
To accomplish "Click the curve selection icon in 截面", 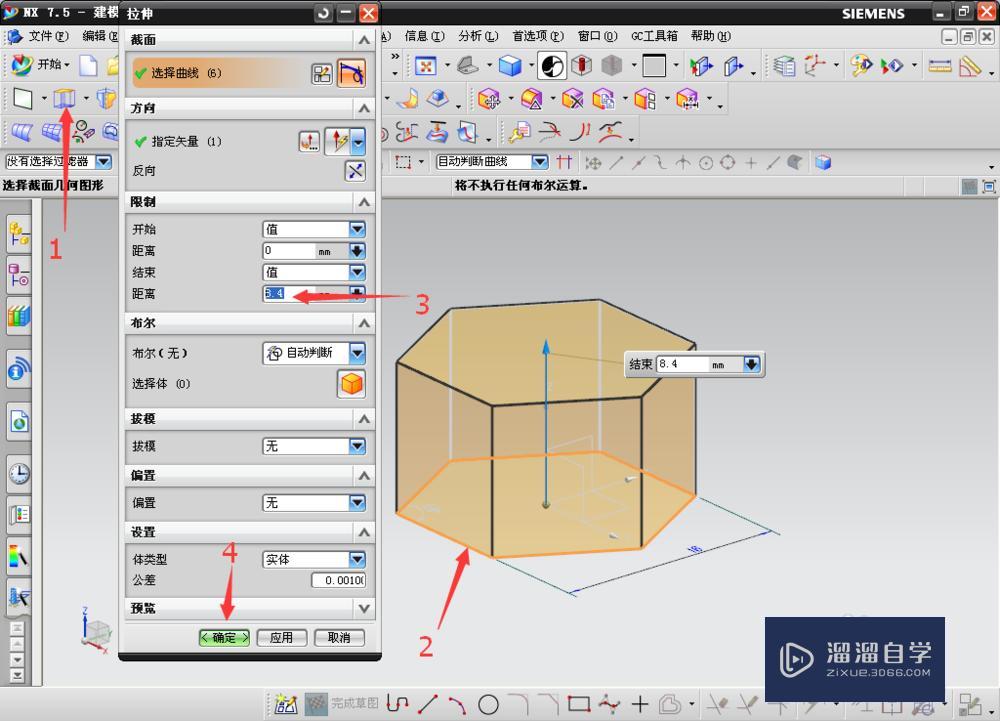I will 351,73.
